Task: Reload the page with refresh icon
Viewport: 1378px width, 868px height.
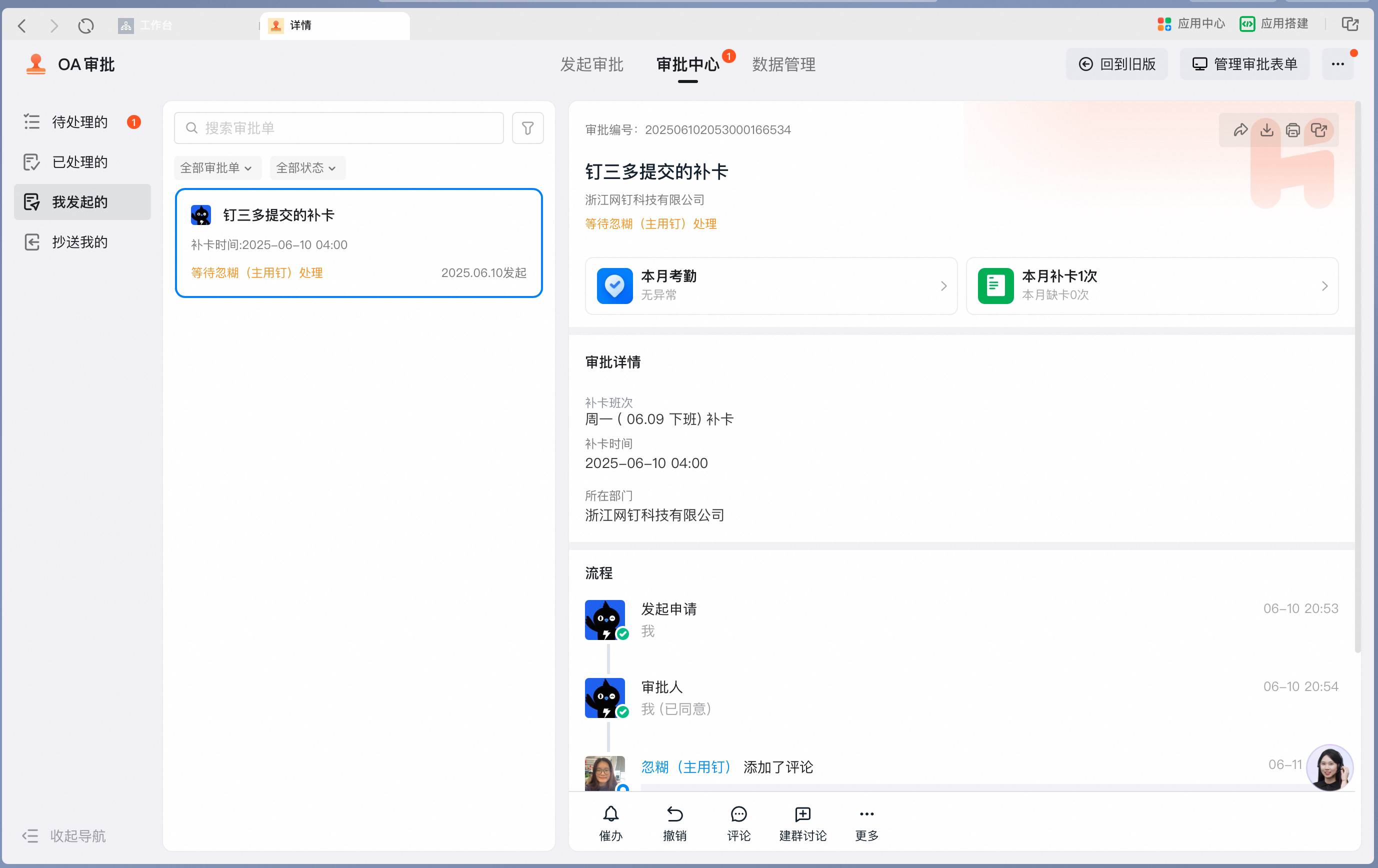Action: point(86,25)
